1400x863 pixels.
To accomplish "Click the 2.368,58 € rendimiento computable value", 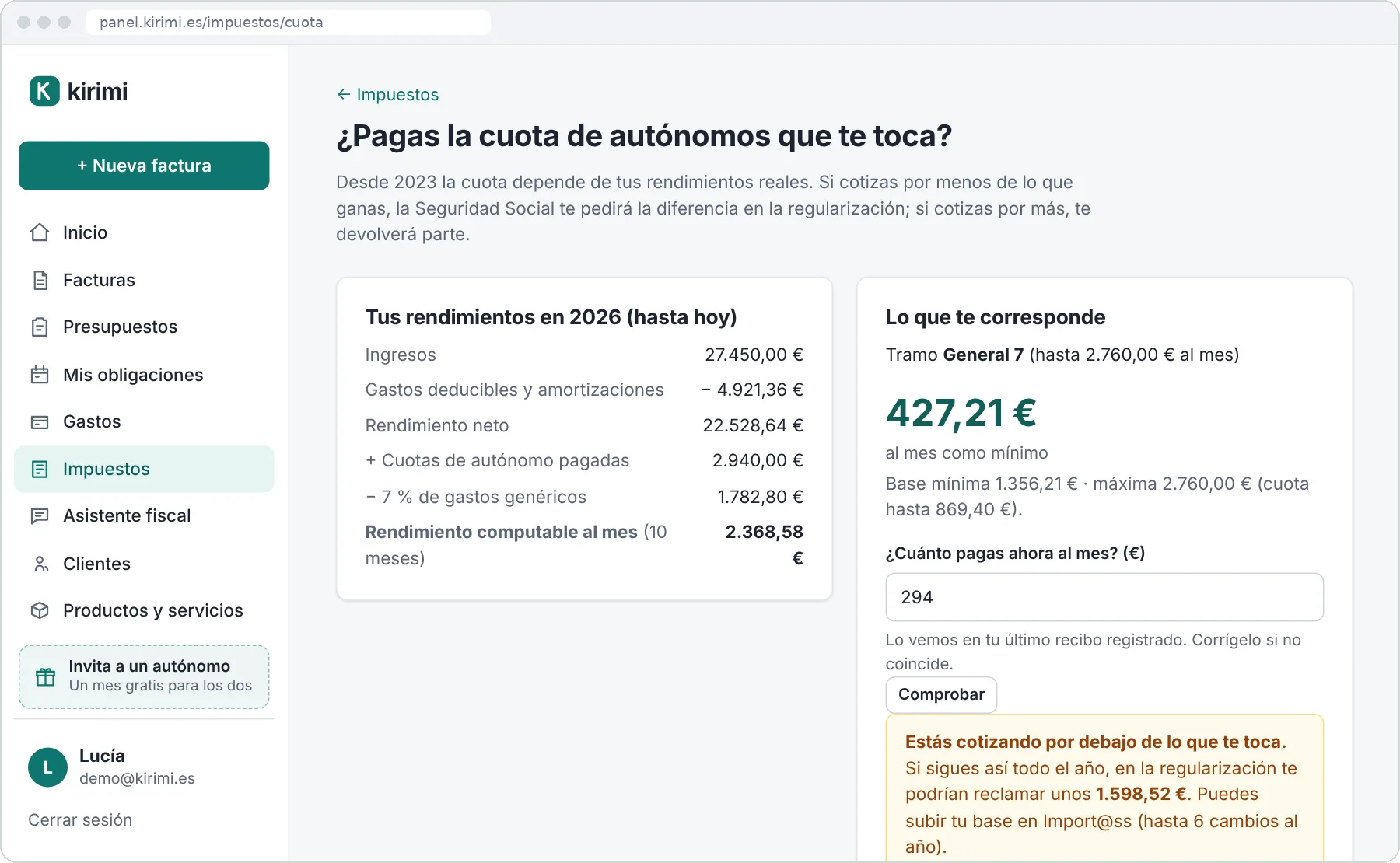I will [764, 544].
